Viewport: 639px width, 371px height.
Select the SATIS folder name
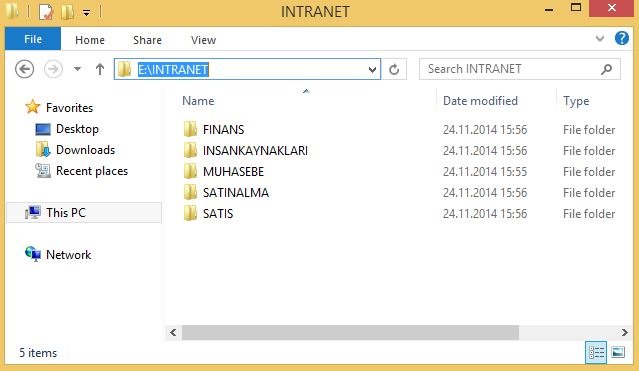(218, 214)
